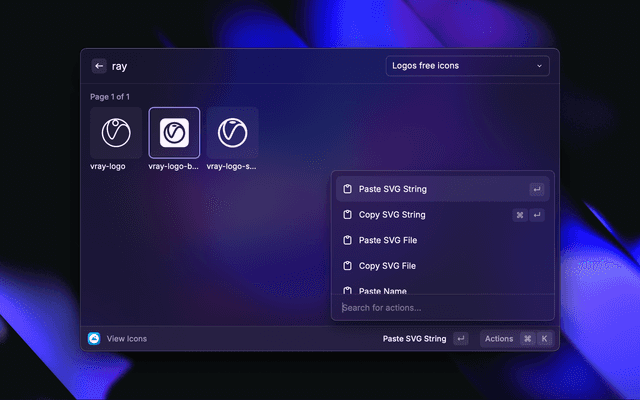Click the clipboard icon beside Paste SVG File
The height and width of the screenshot is (400, 640).
click(x=347, y=241)
